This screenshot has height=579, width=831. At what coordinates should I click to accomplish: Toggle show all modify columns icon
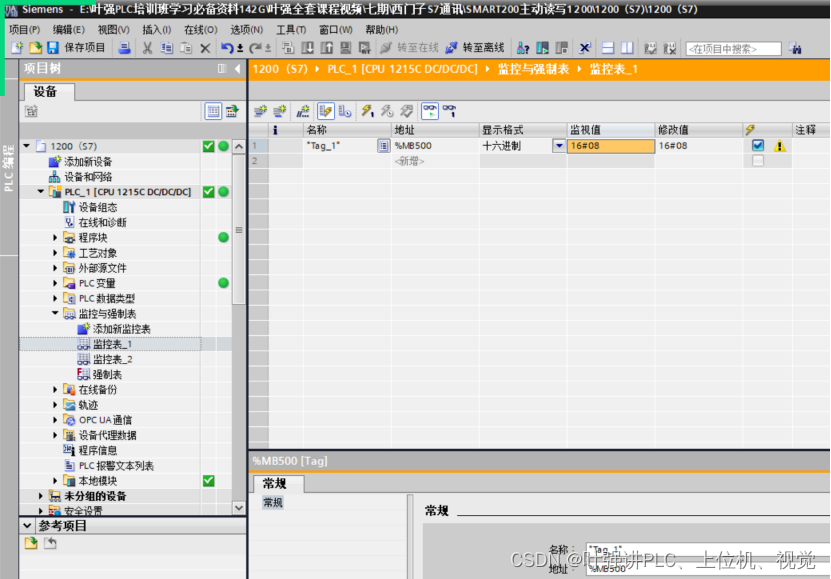[325, 111]
